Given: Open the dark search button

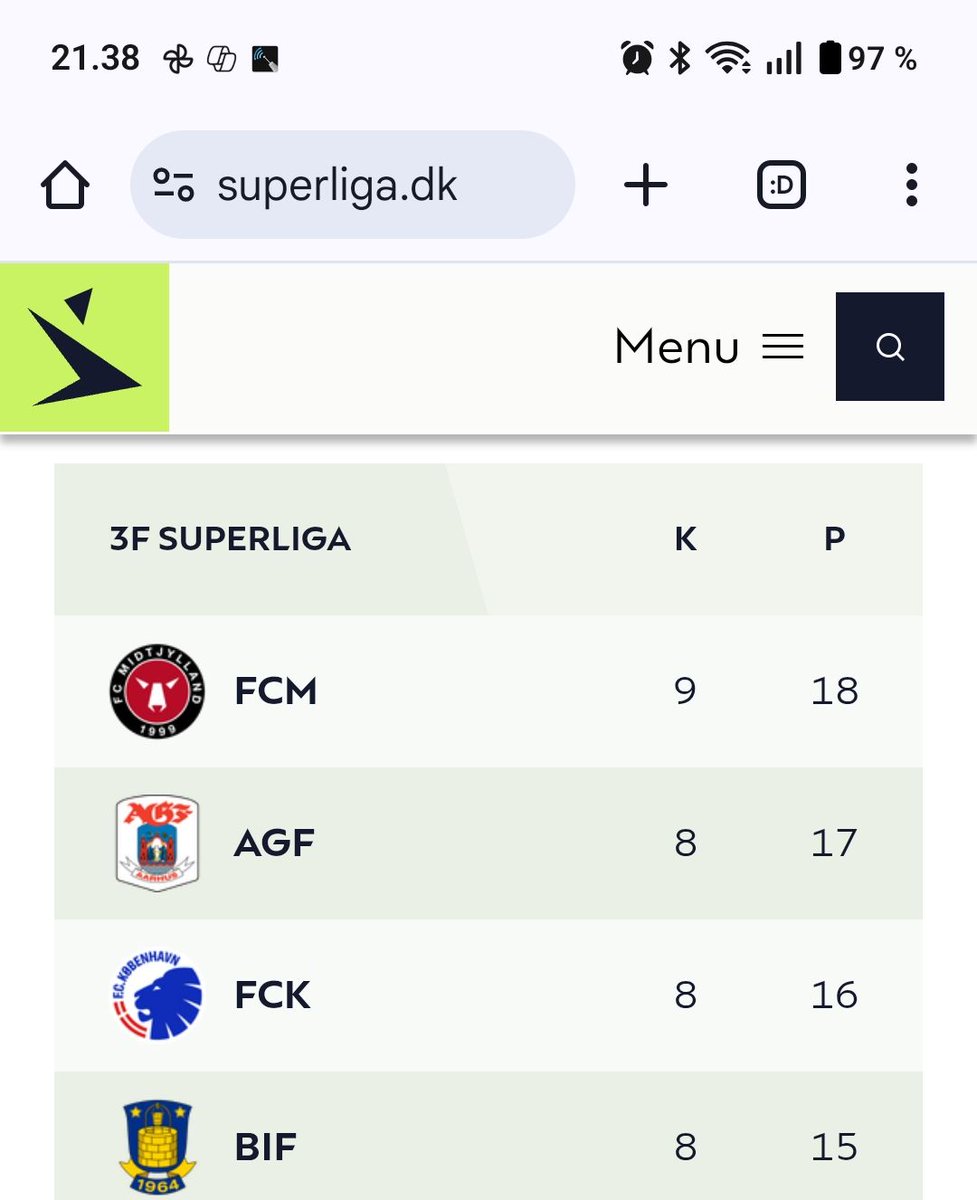Looking at the screenshot, I should (x=890, y=346).
